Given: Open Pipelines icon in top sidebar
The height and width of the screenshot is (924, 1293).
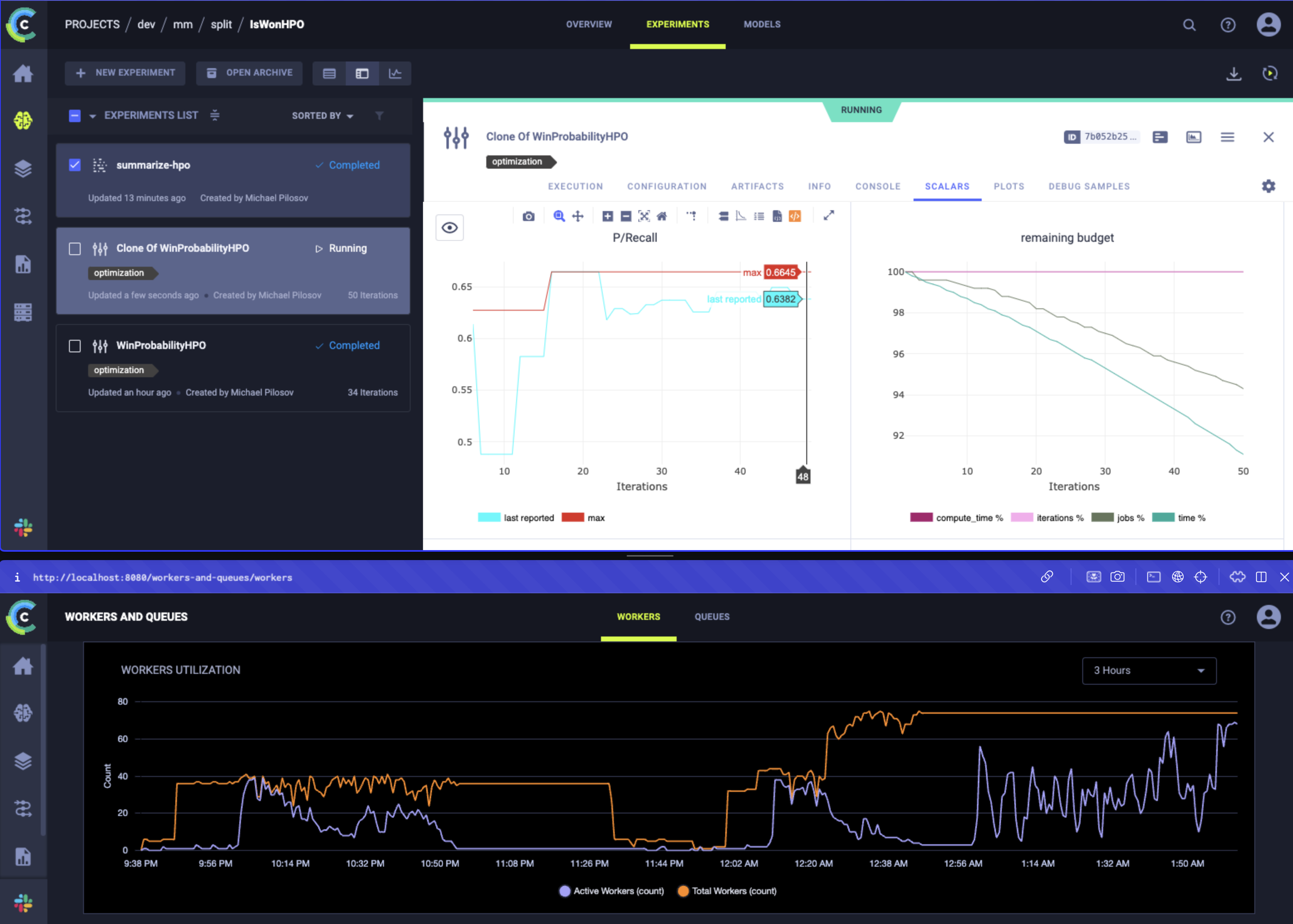Looking at the screenshot, I should (23, 216).
